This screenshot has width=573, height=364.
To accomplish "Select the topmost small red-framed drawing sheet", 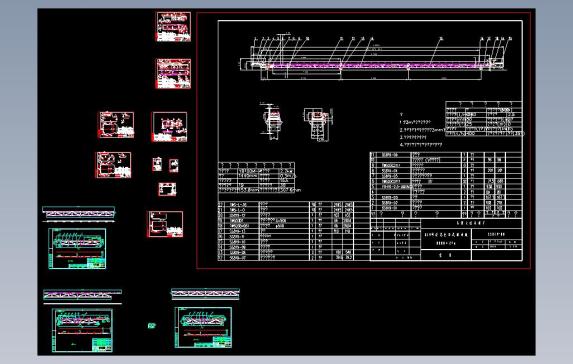I will click(x=174, y=26).
